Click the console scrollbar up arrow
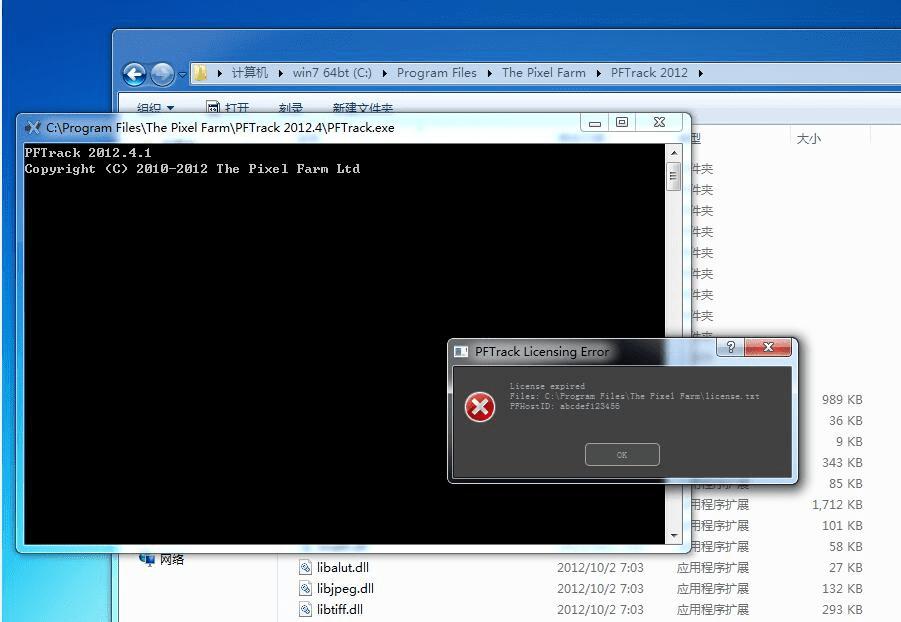901x622 pixels. pos(673,153)
